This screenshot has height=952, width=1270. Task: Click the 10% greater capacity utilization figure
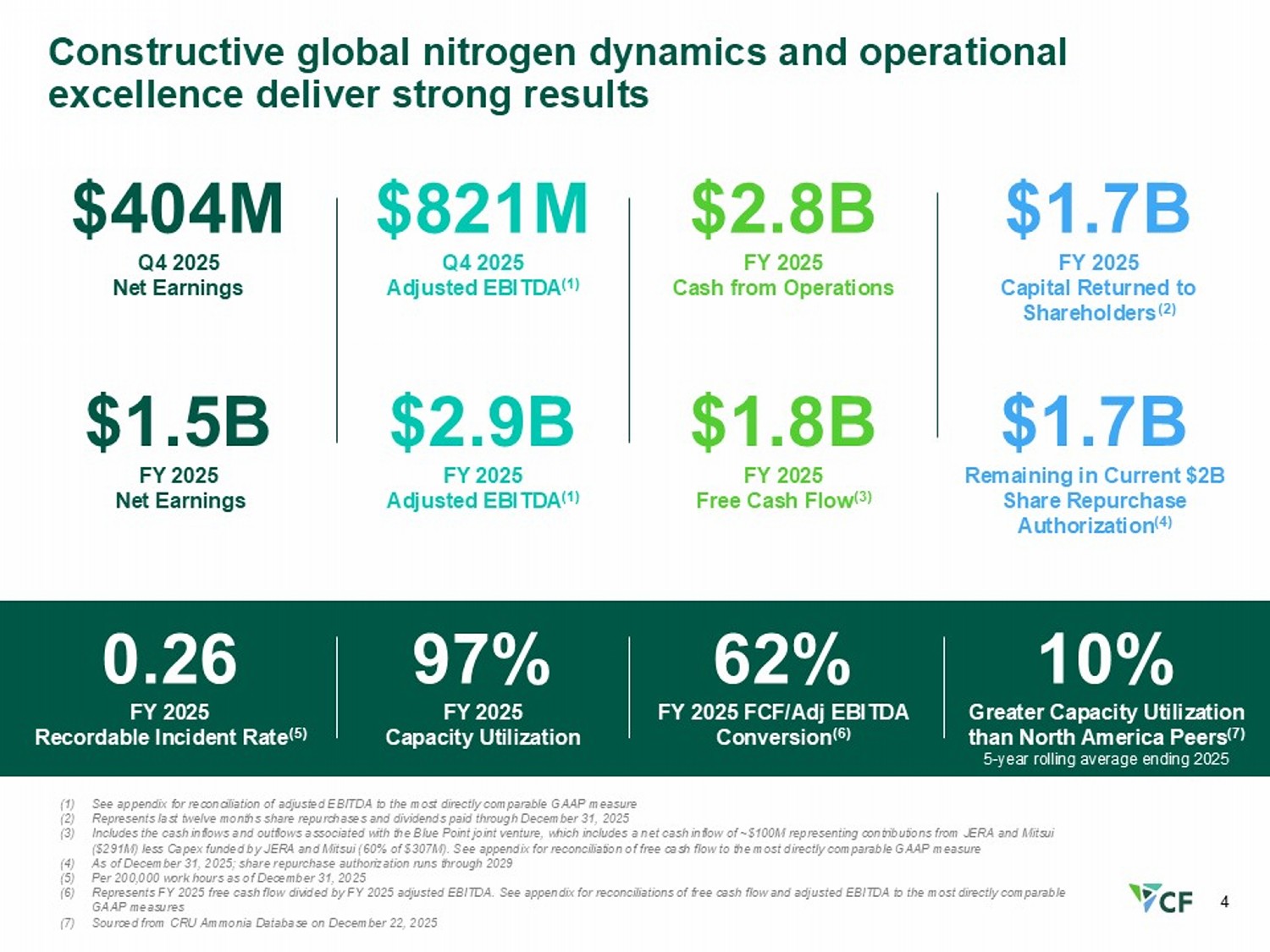pos(1106,659)
